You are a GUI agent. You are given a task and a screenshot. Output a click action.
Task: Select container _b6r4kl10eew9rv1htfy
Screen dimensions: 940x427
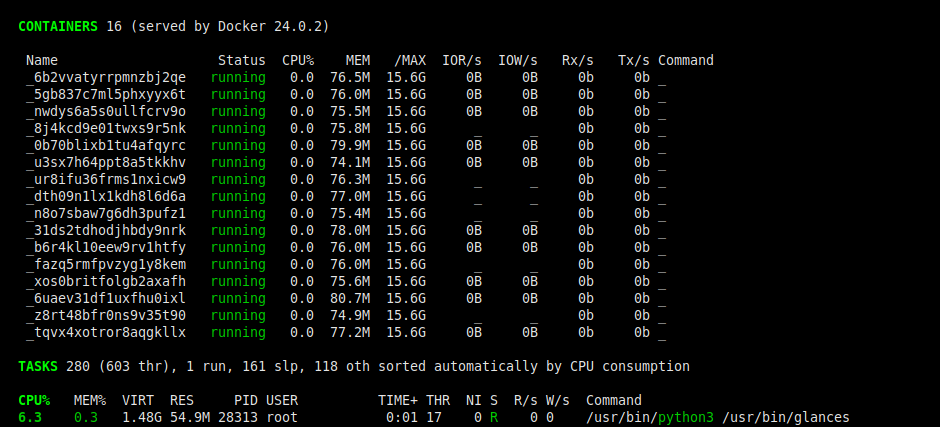[106, 248]
